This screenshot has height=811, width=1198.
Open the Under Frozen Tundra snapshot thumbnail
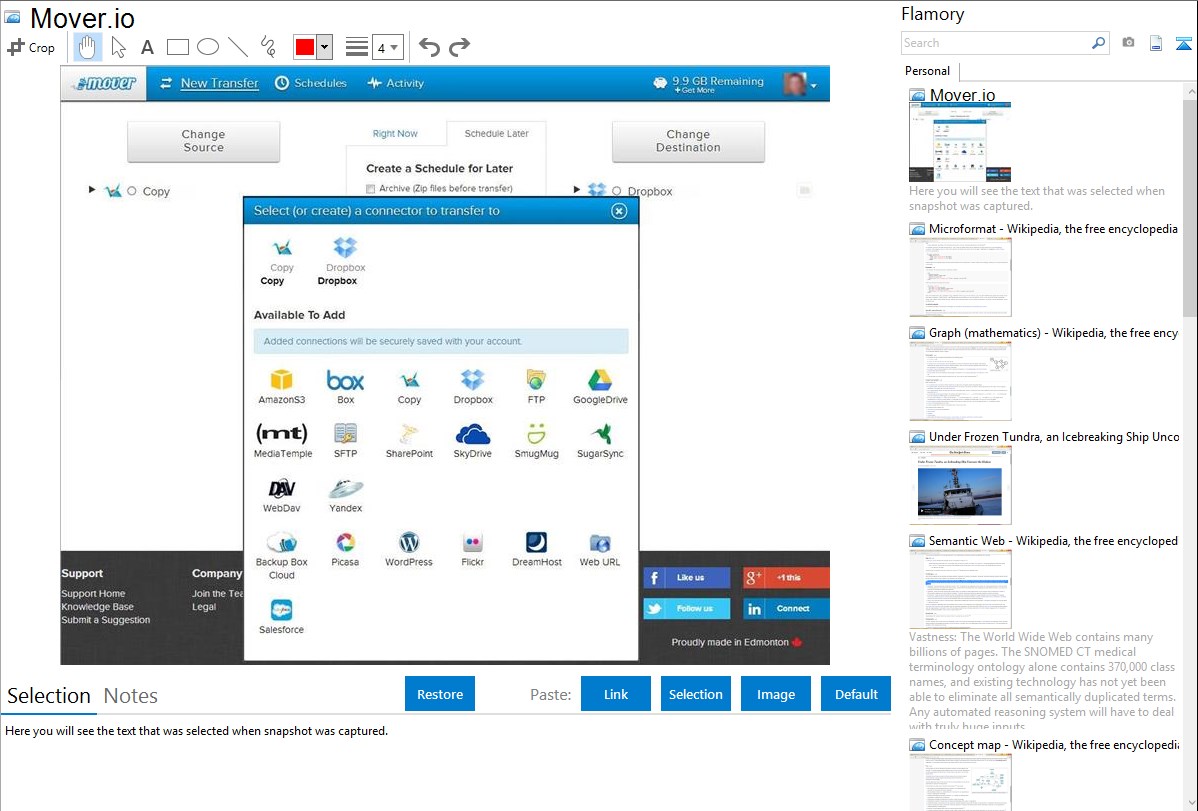960,485
